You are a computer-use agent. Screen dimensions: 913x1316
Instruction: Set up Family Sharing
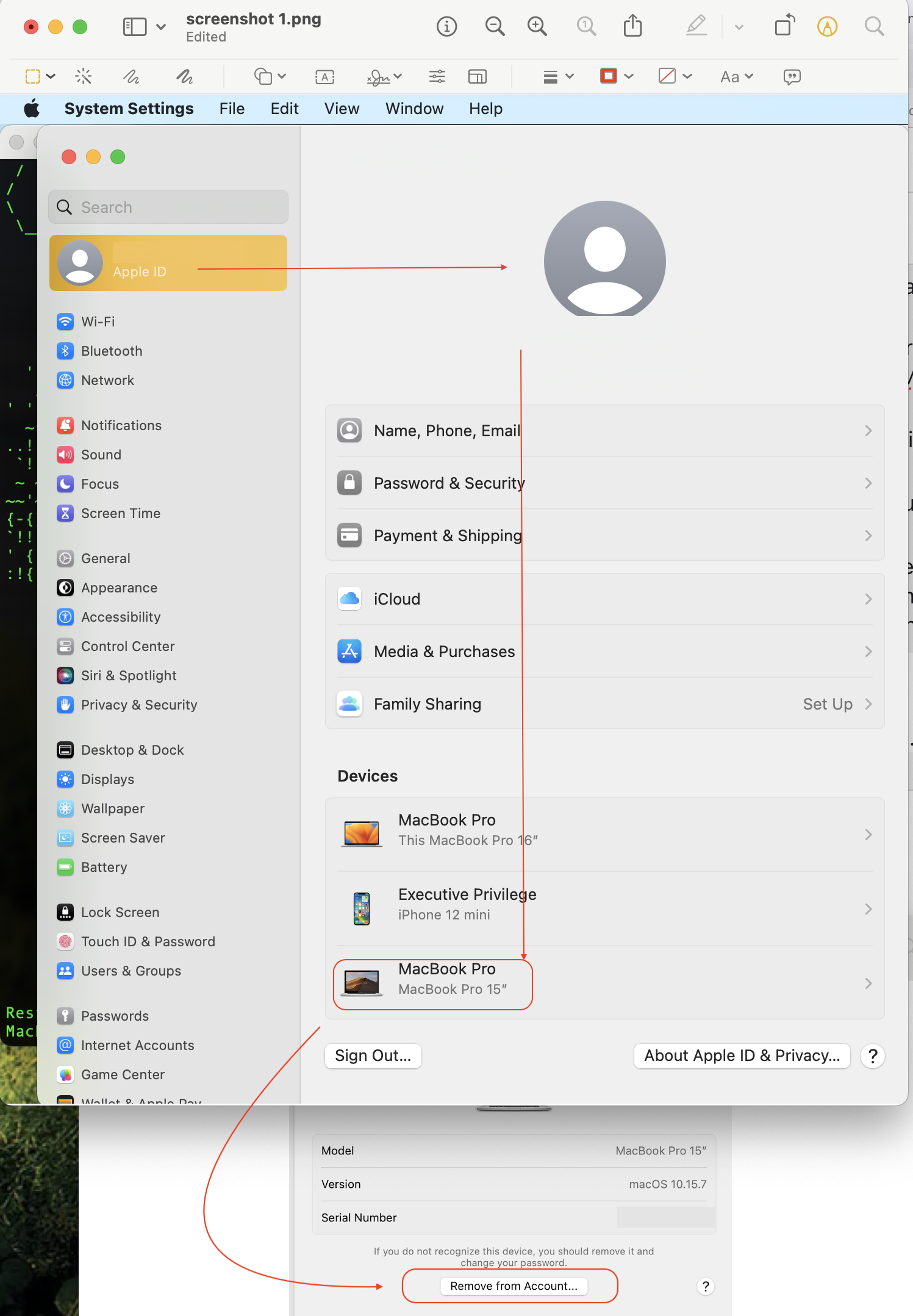[604, 704]
